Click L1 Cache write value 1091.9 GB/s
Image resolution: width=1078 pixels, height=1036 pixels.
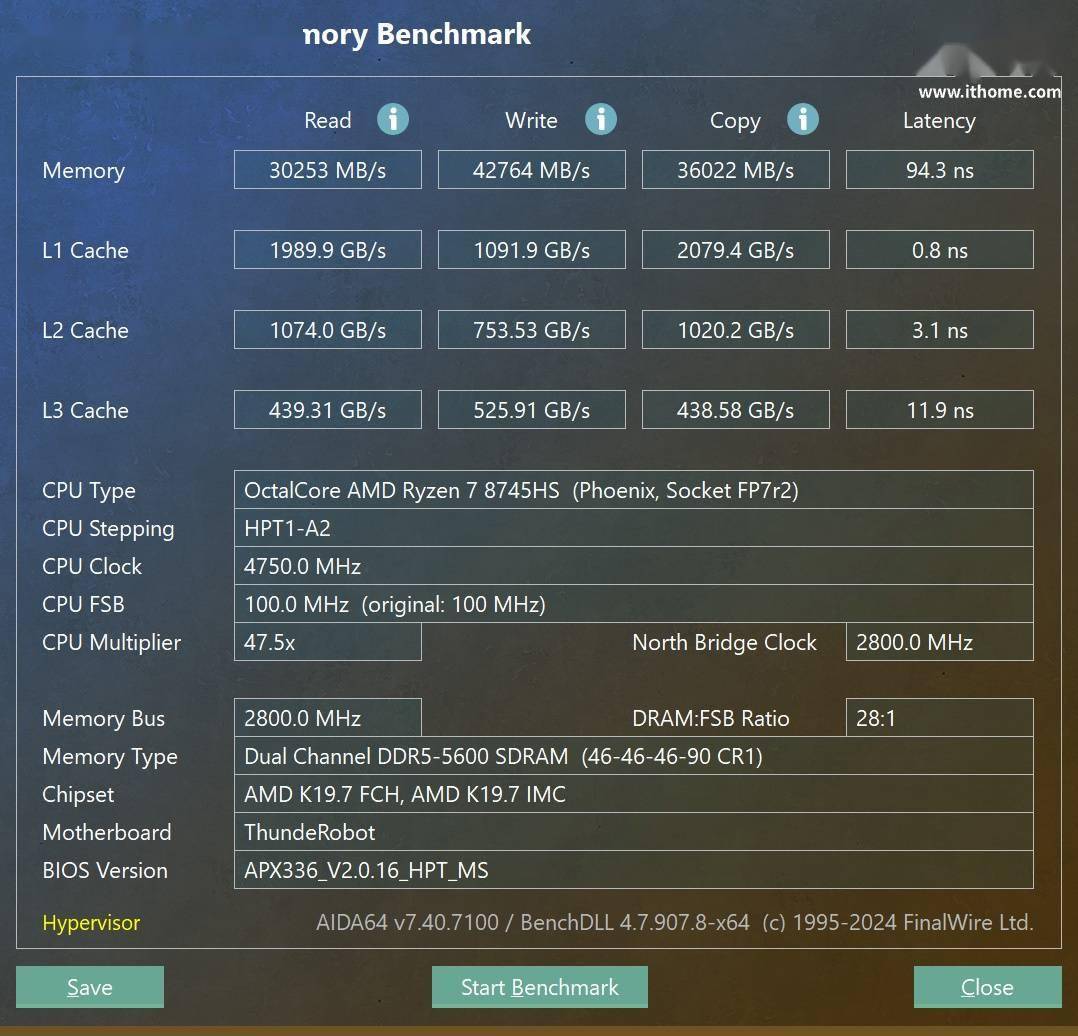click(x=531, y=250)
